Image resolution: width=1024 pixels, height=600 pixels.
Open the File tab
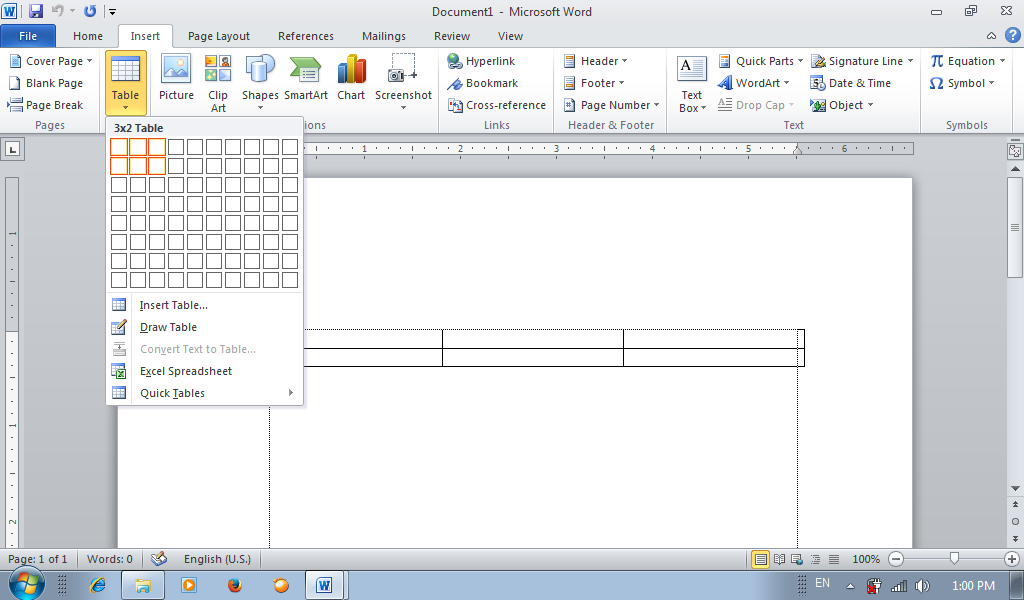[x=28, y=36]
